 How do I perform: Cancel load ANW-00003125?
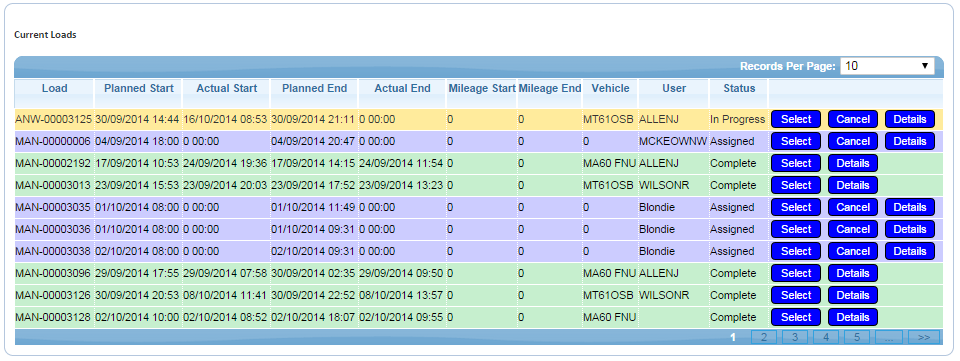853,119
